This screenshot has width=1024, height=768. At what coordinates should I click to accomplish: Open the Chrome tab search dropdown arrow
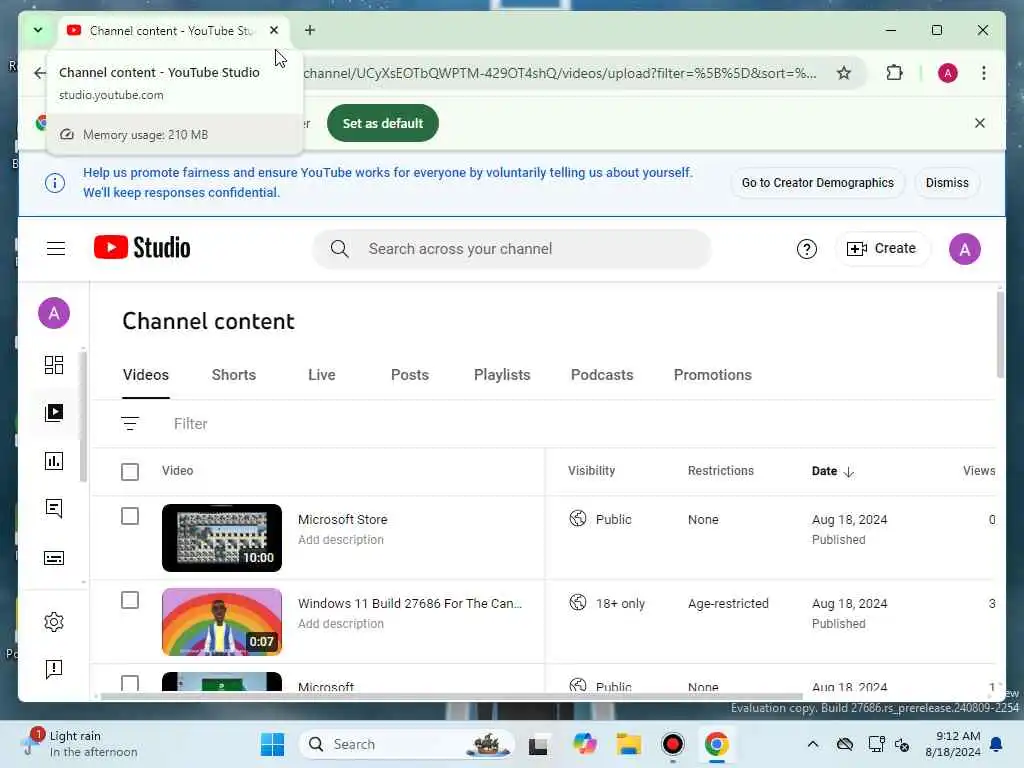pyautogui.click(x=38, y=30)
